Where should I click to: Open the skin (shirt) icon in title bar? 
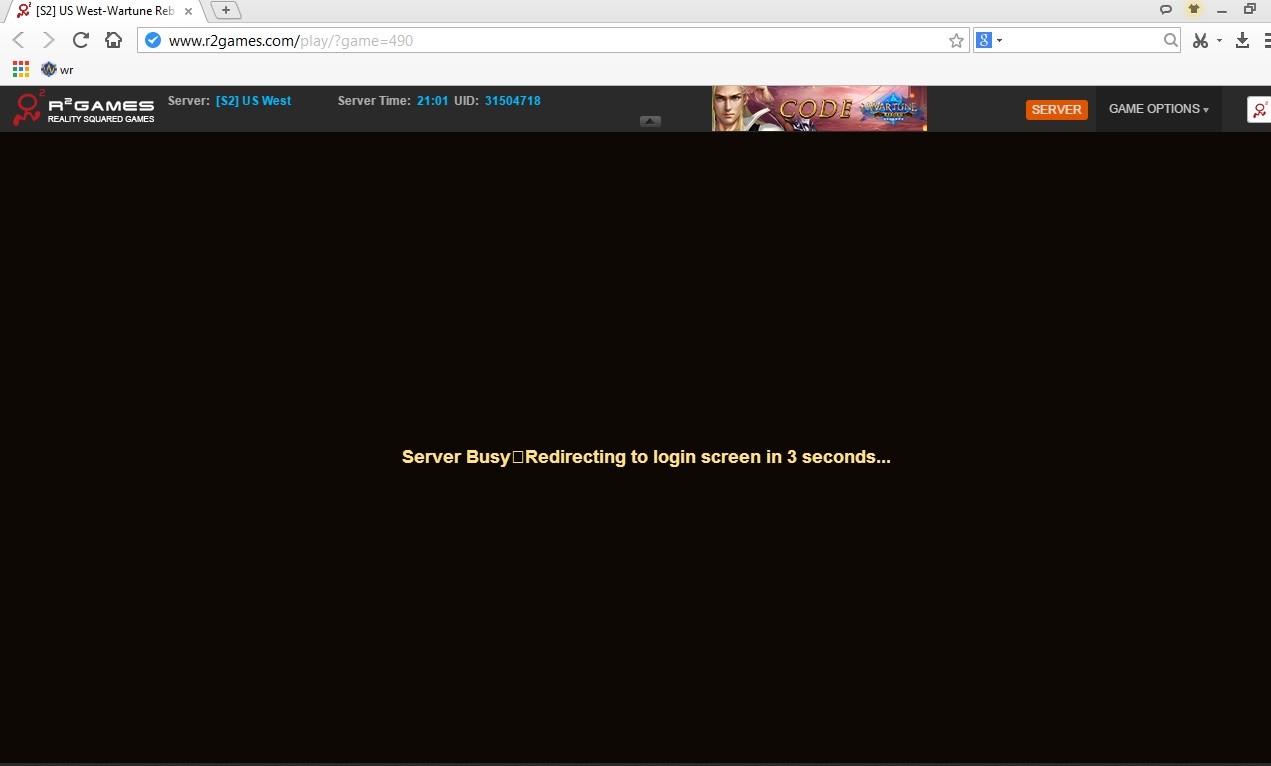point(1193,9)
